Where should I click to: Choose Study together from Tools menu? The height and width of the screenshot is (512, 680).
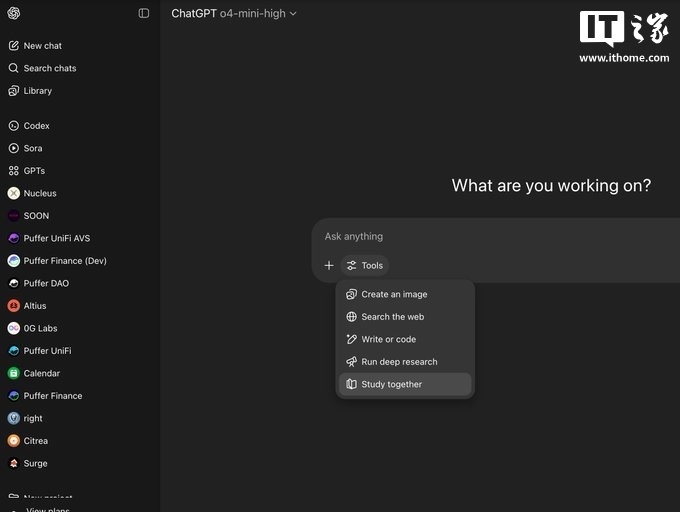click(x=391, y=384)
